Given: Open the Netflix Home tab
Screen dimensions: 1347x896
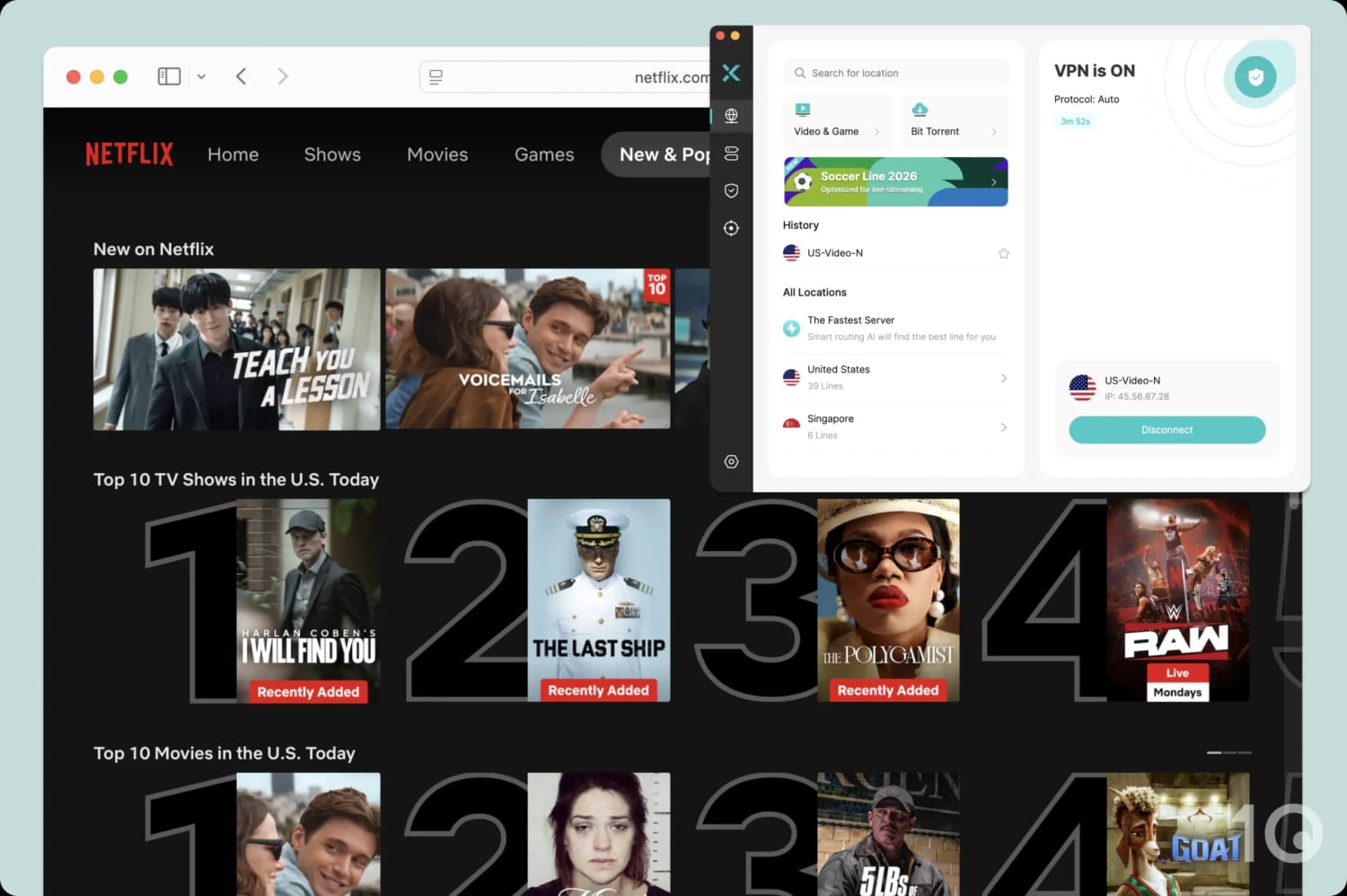Looking at the screenshot, I should tap(233, 154).
